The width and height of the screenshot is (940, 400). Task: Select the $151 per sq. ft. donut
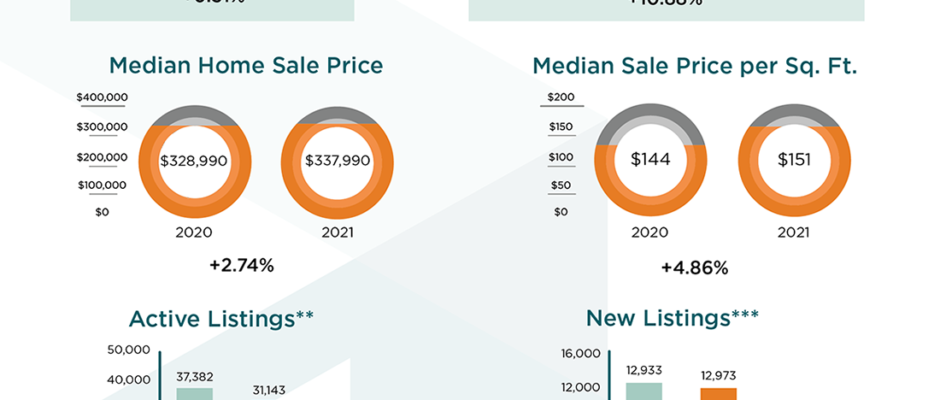pos(794,160)
